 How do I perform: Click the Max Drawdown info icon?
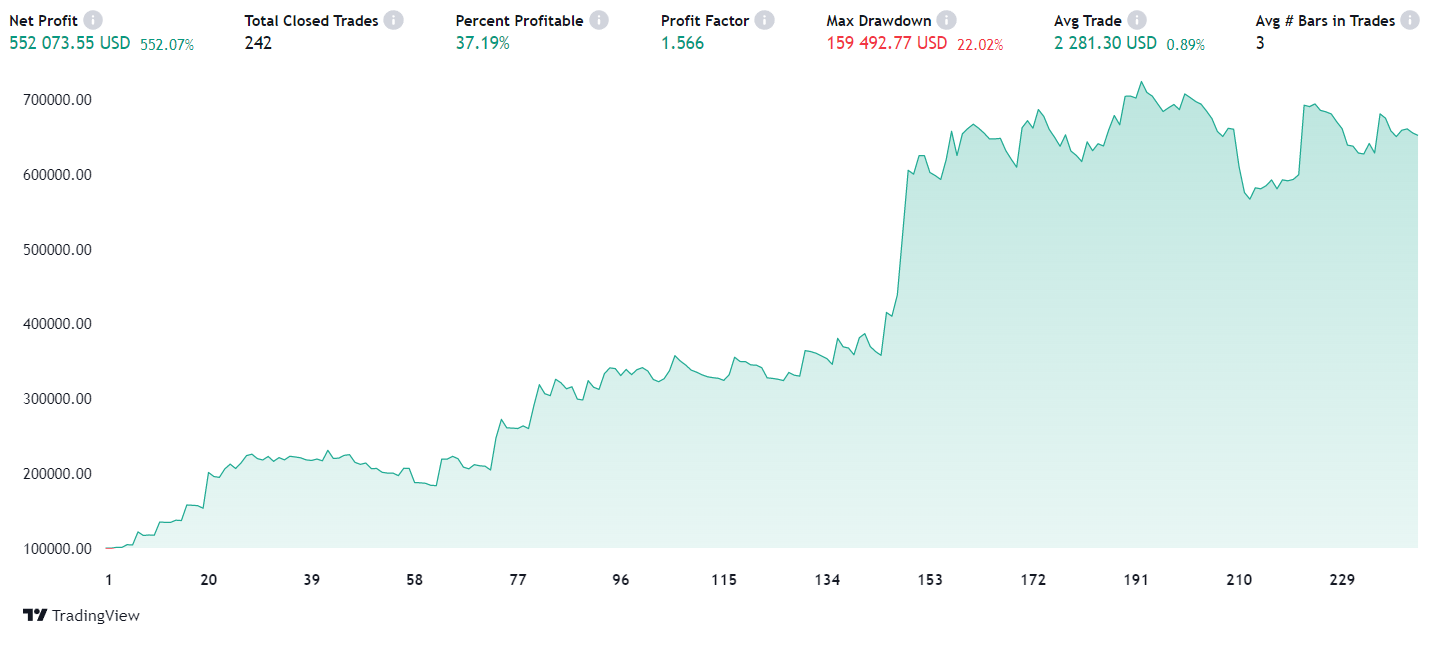(947, 20)
